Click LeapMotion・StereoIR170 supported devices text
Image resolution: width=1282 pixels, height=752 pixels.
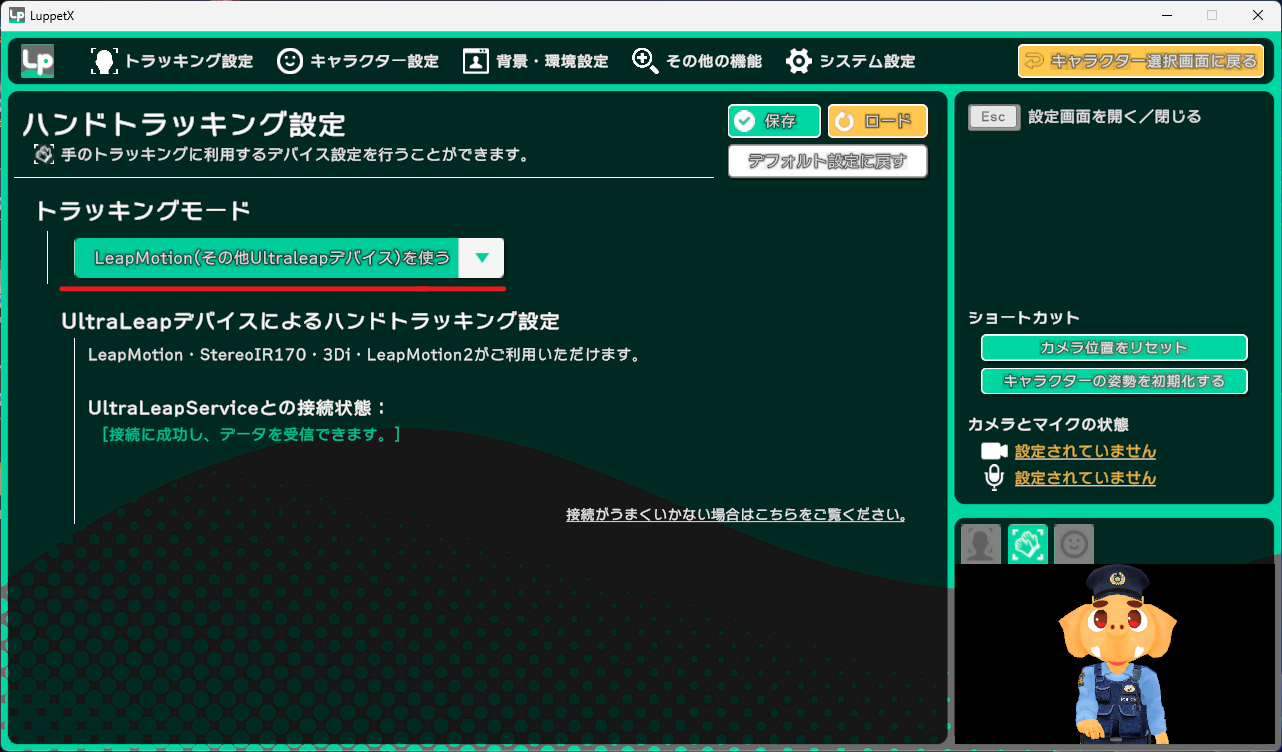point(364,355)
